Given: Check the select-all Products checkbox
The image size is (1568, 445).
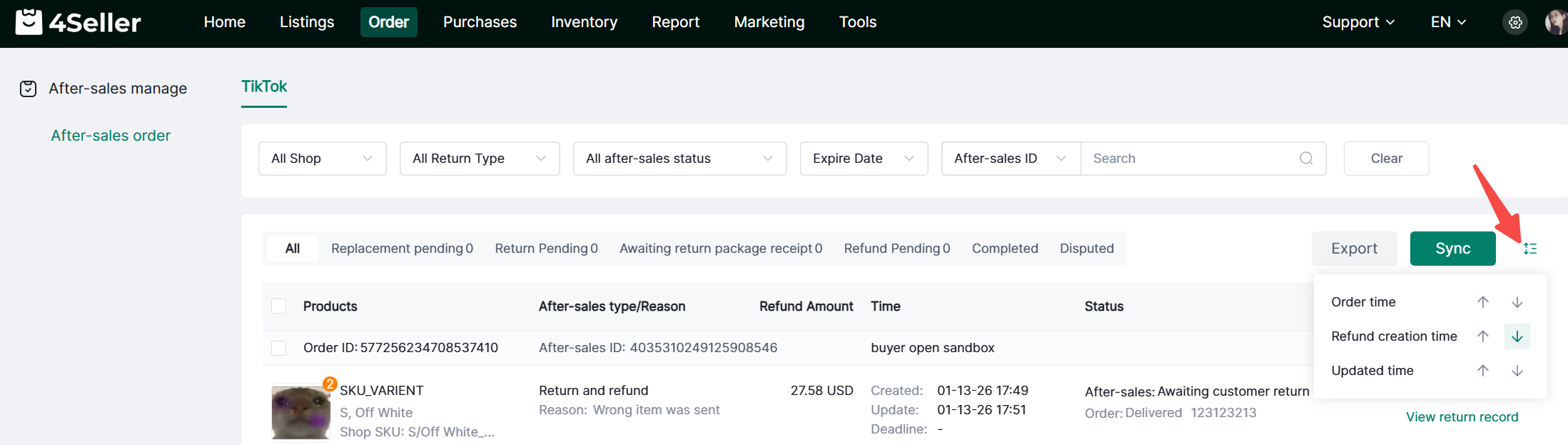Looking at the screenshot, I should click(279, 306).
